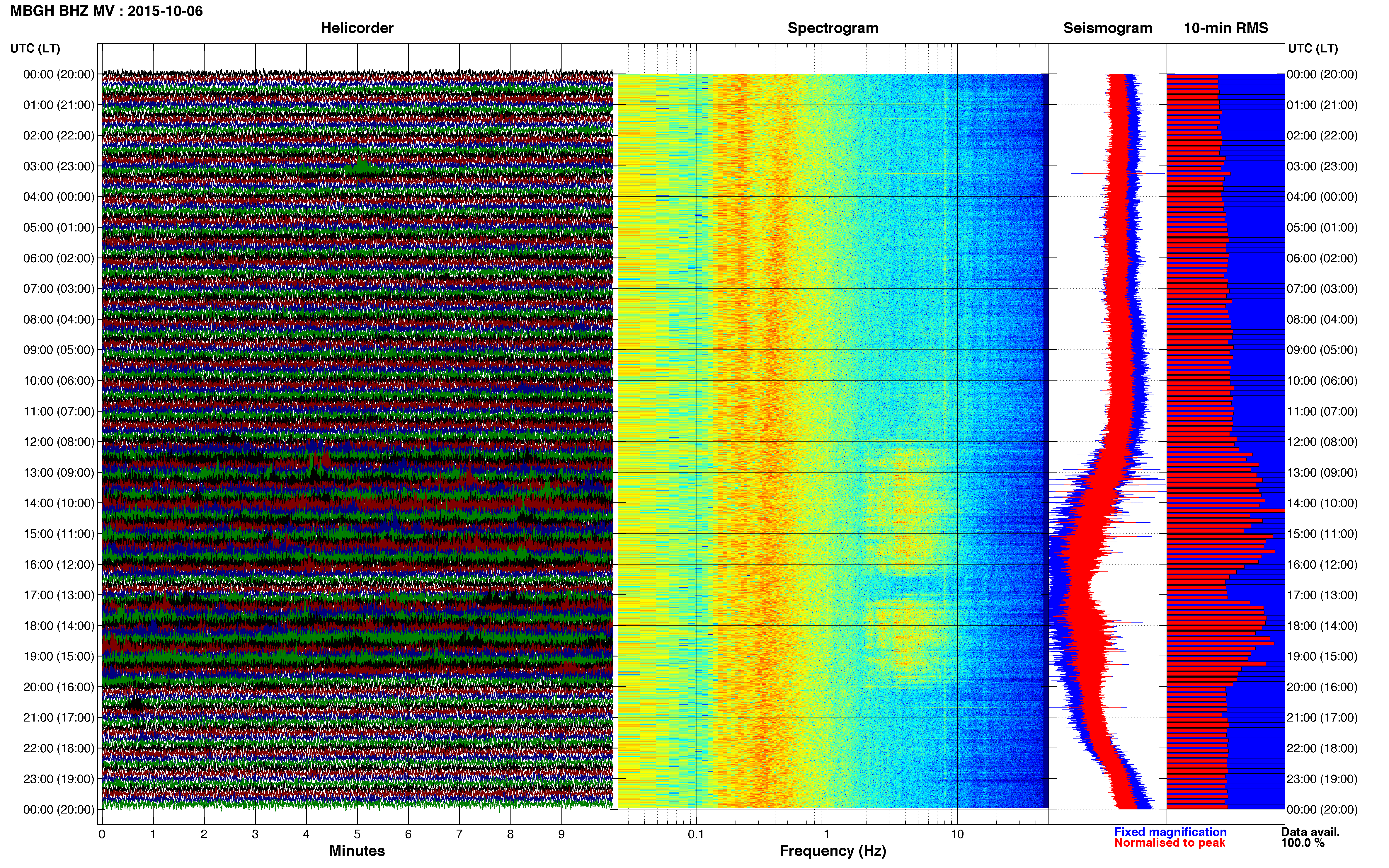This screenshot has width=1389, height=868.
Task: Click the '4' tick on the Minutes axis
Action: [306, 834]
